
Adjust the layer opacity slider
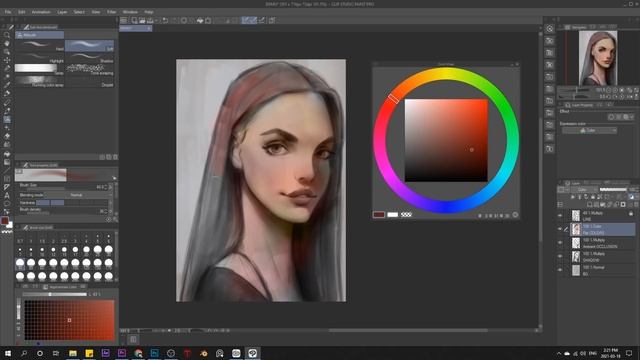click(613, 190)
